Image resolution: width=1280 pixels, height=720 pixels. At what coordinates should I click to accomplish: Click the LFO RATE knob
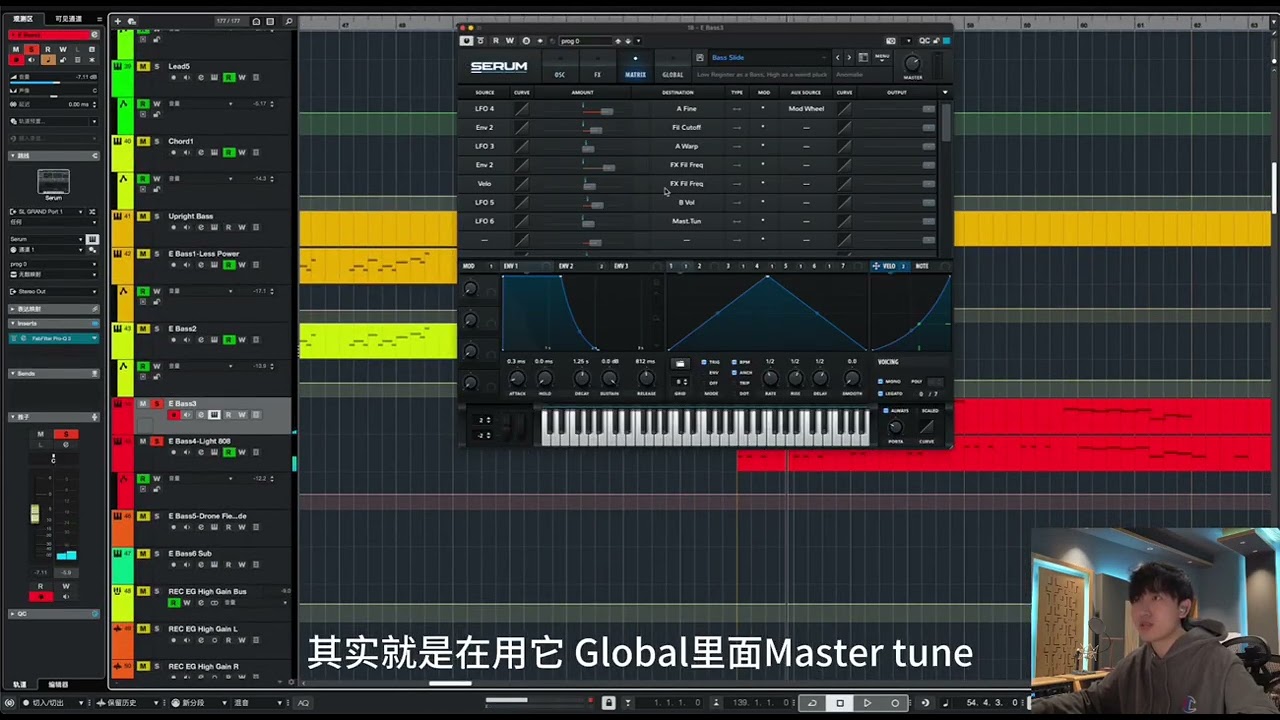coord(770,379)
